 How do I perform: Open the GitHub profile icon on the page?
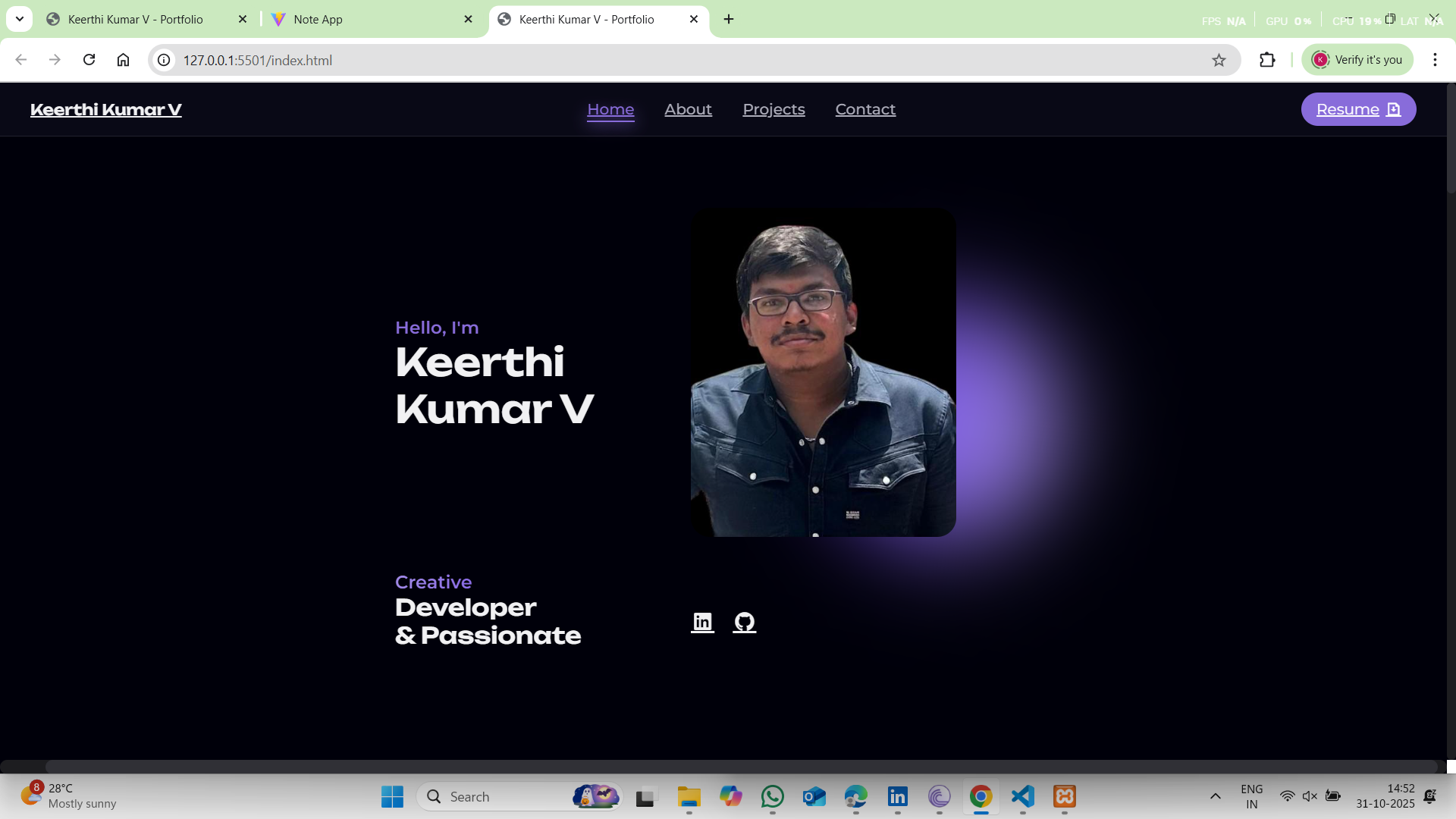(x=745, y=622)
